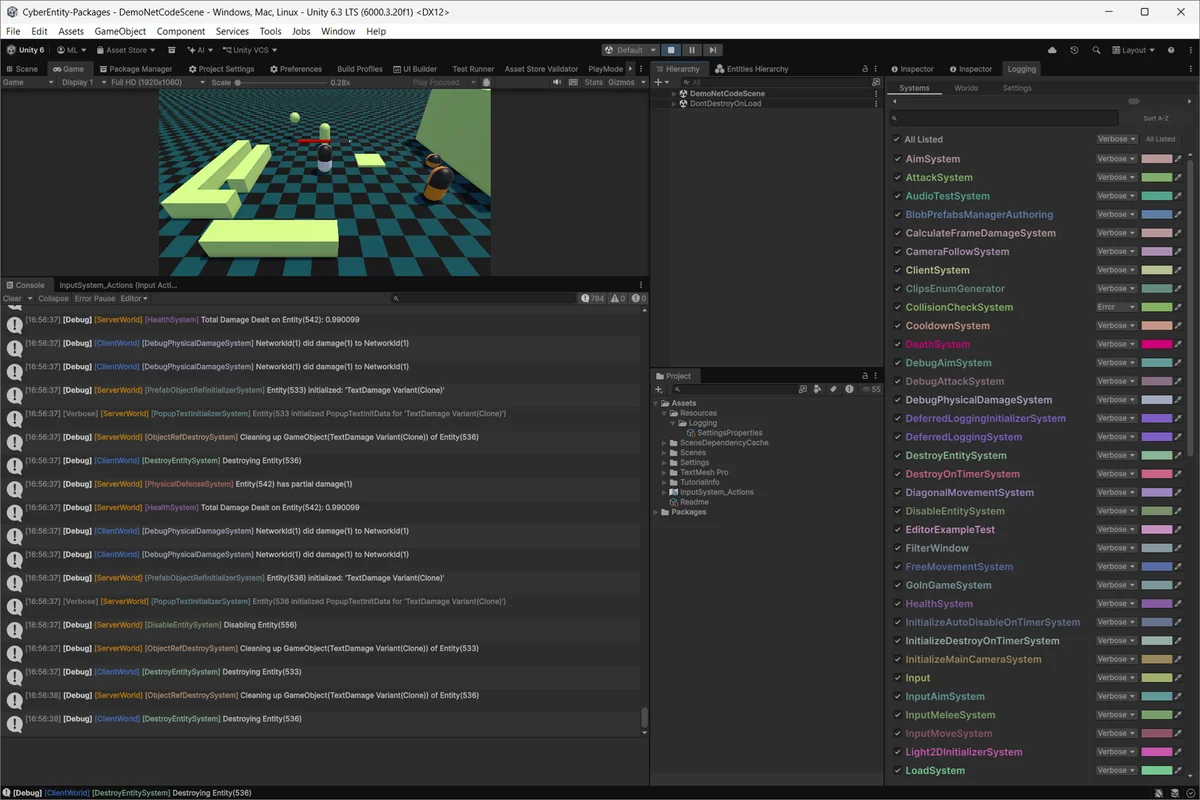This screenshot has height=800, width=1200.
Task: Open DemoNetCodeScene row options menu
Action: pos(876,93)
